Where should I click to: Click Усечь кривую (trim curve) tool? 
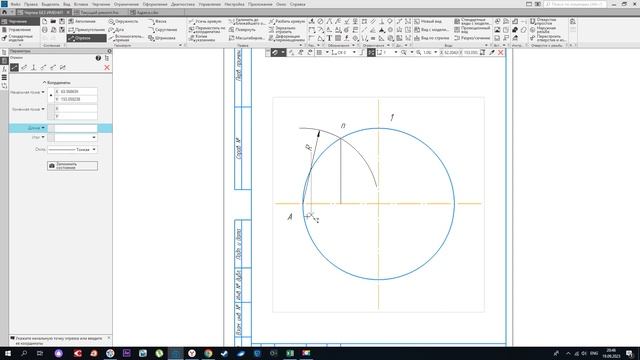pos(205,21)
